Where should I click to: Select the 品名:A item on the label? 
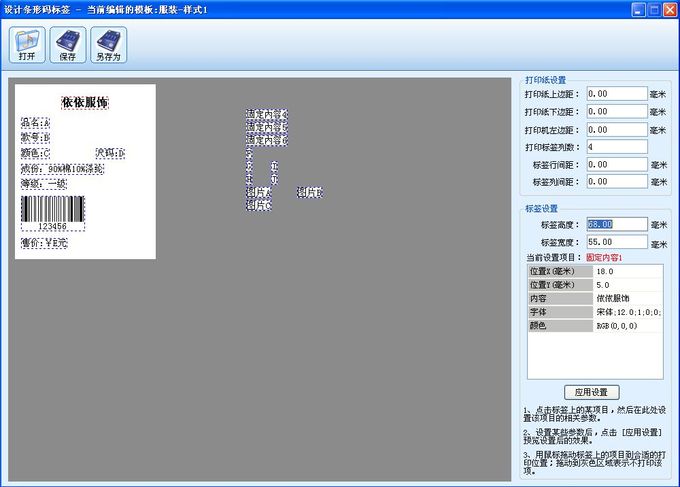tap(35, 123)
